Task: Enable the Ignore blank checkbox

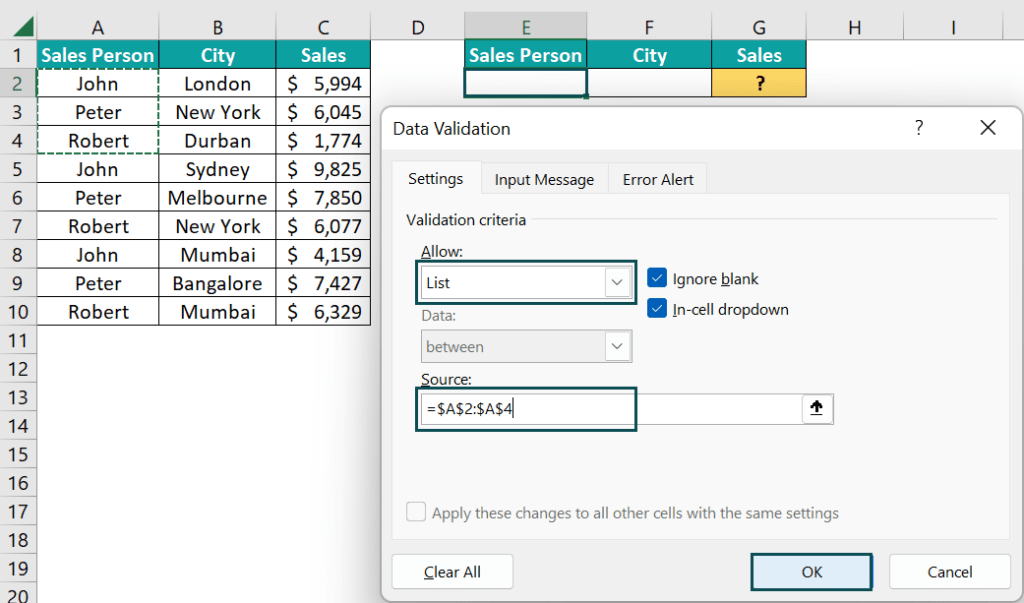Action: [657, 279]
